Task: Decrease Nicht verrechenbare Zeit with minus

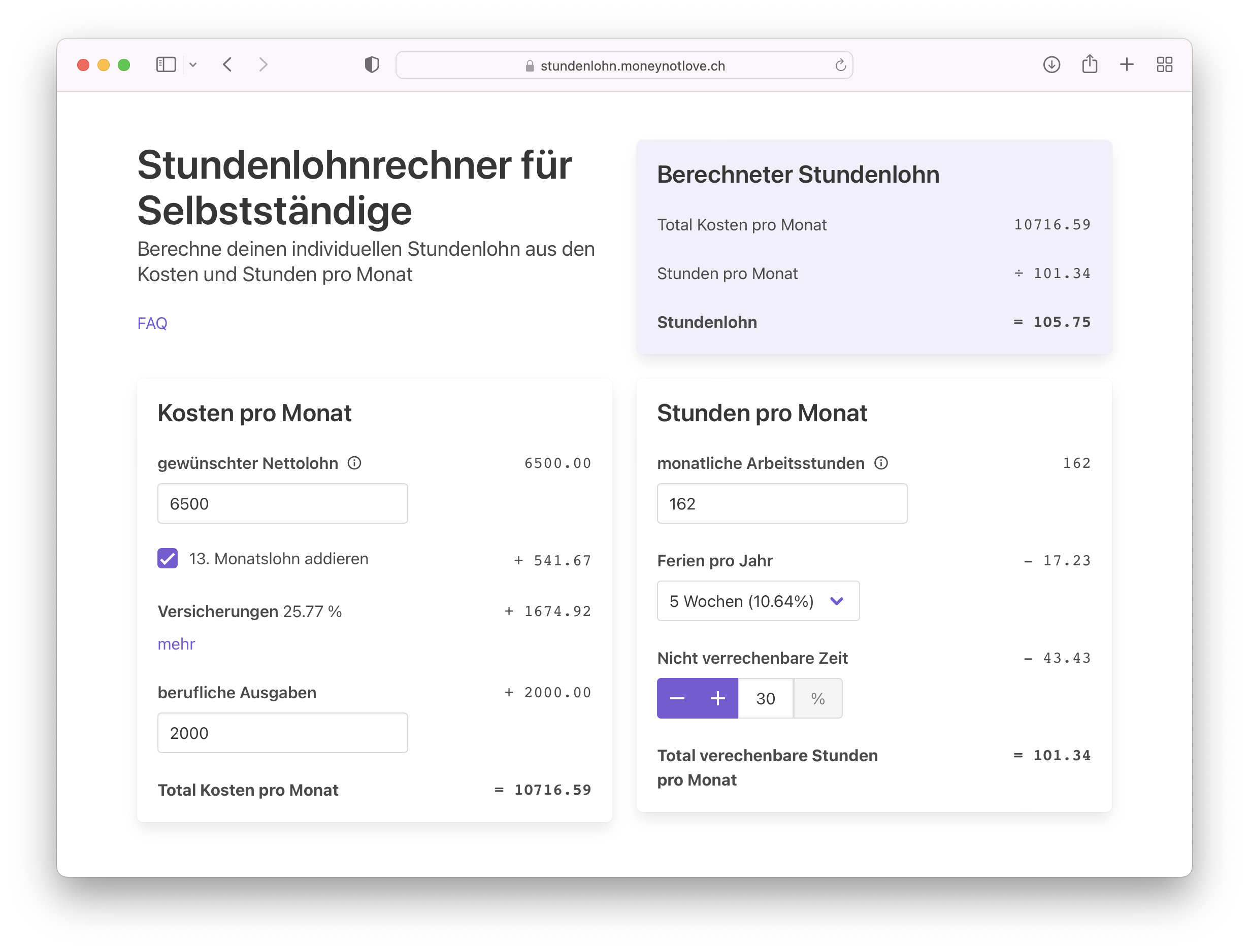Action: (x=677, y=698)
